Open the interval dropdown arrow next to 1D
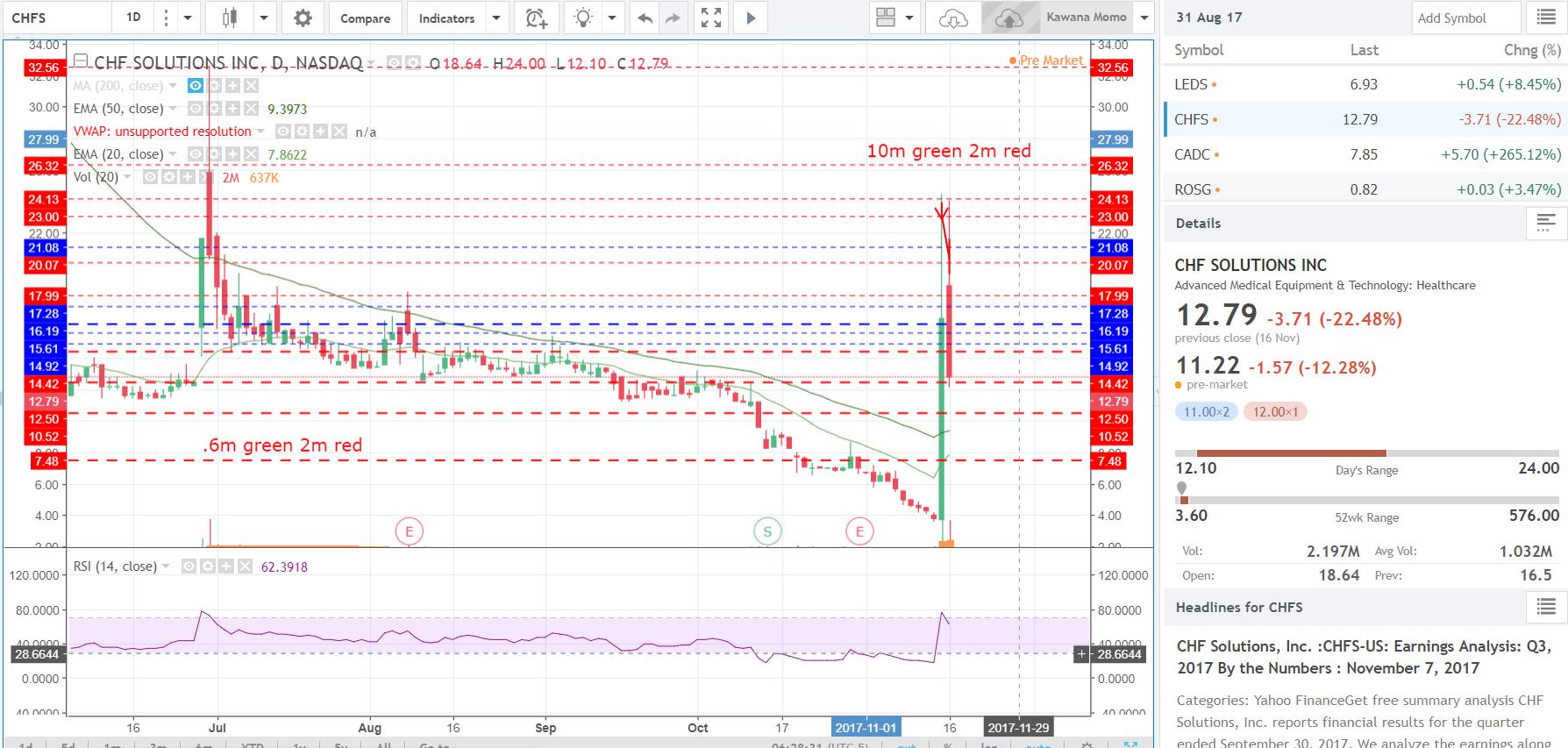Viewport: 1568px width, 748px height. pos(188,18)
